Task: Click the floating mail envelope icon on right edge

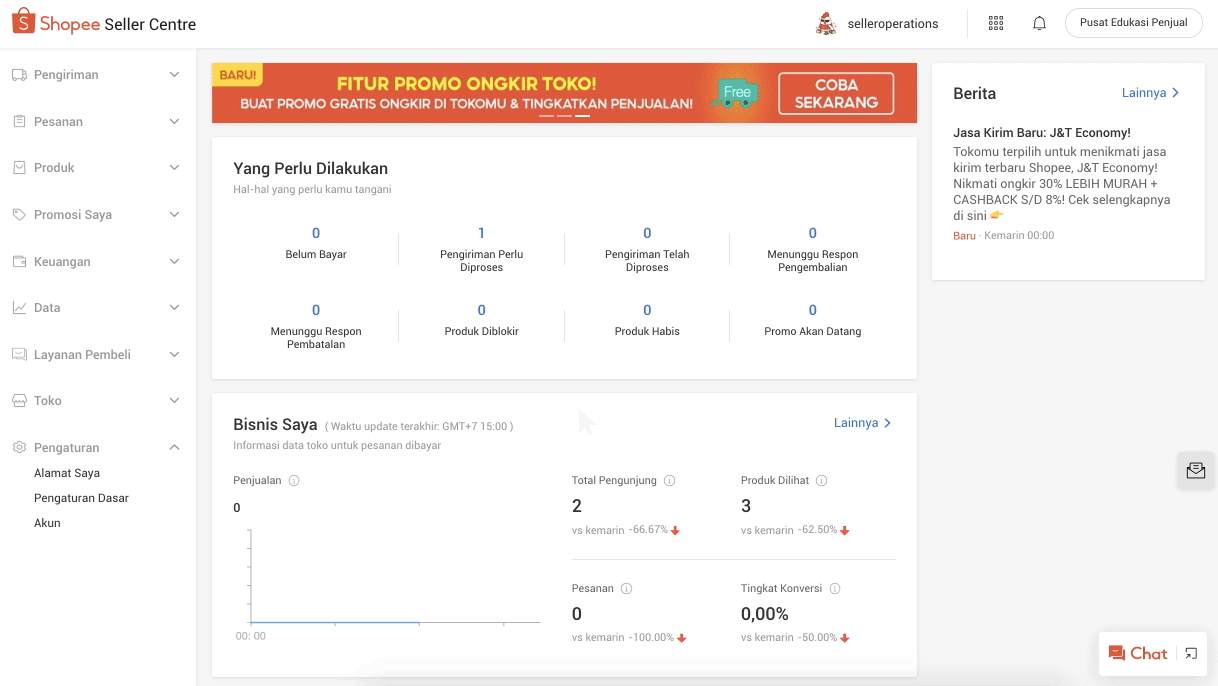Action: (1195, 470)
